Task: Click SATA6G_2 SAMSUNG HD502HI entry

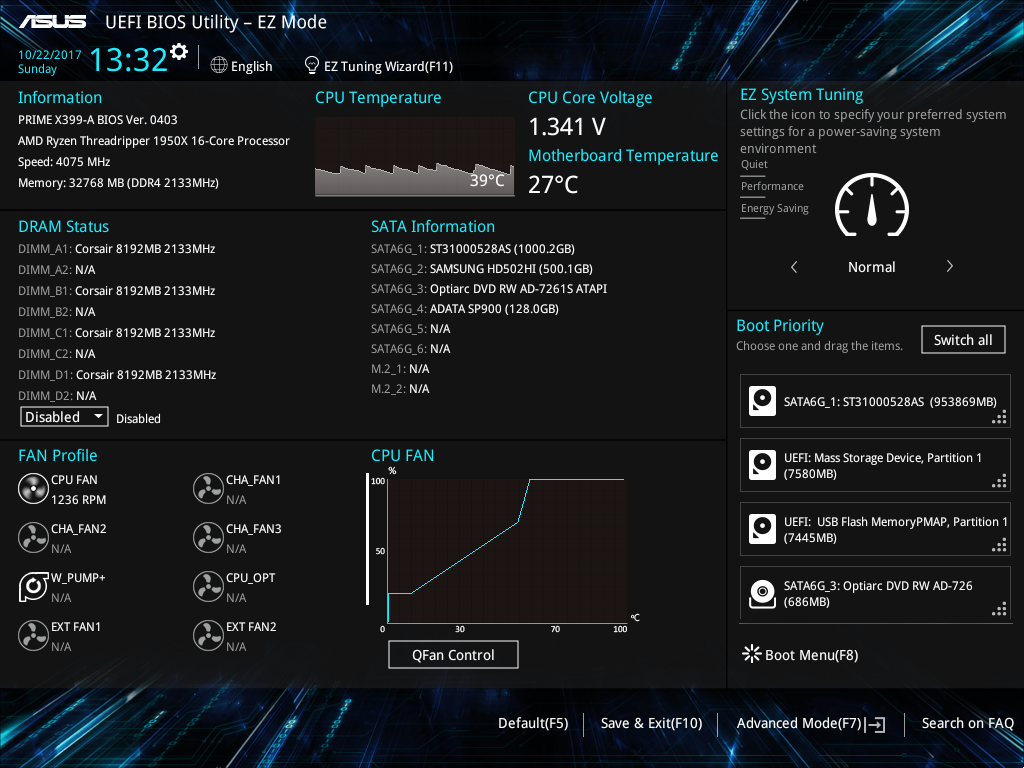Action: pyautogui.click(x=482, y=269)
